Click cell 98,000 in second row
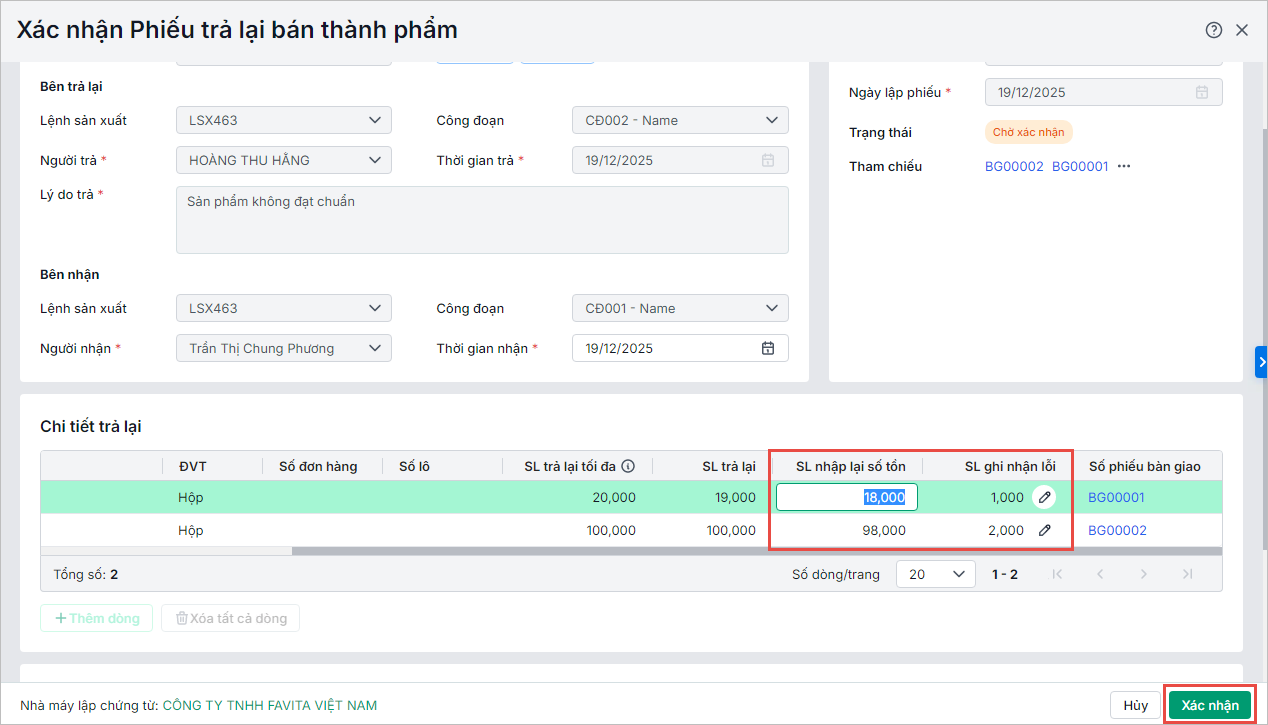 pyautogui.click(x=847, y=530)
